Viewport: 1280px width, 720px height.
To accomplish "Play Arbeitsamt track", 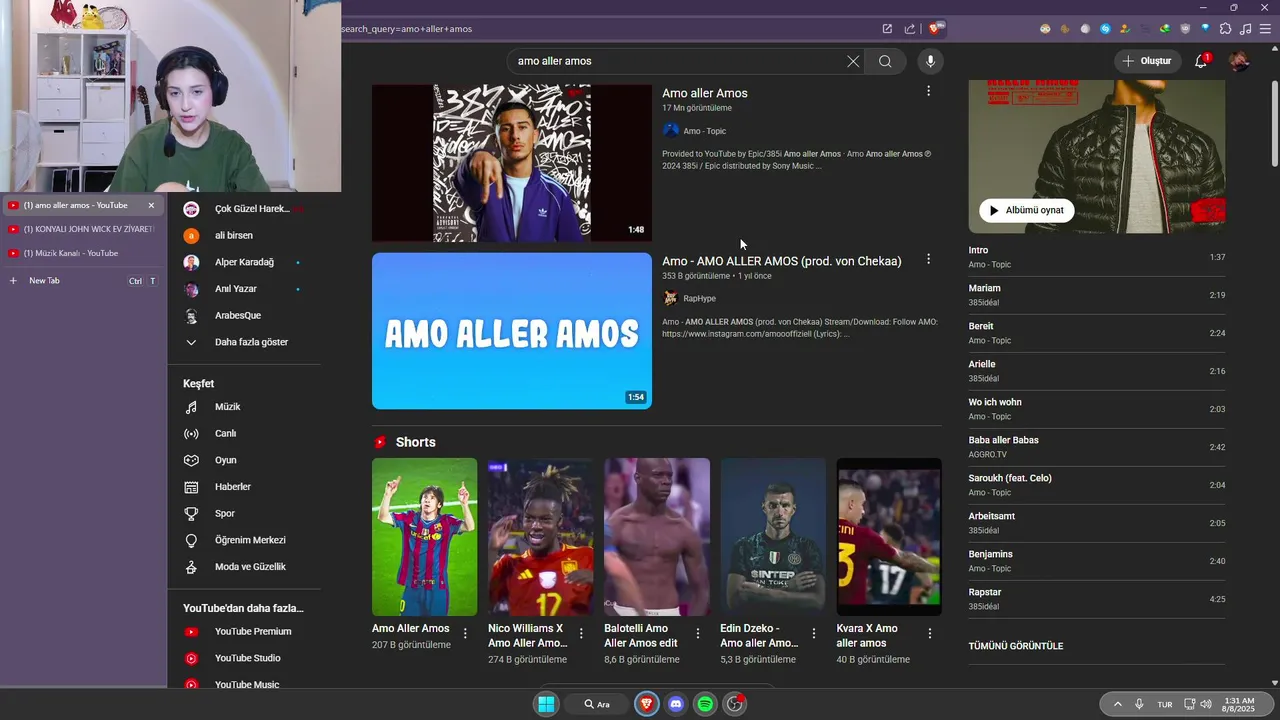I will click(x=1096, y=523).
